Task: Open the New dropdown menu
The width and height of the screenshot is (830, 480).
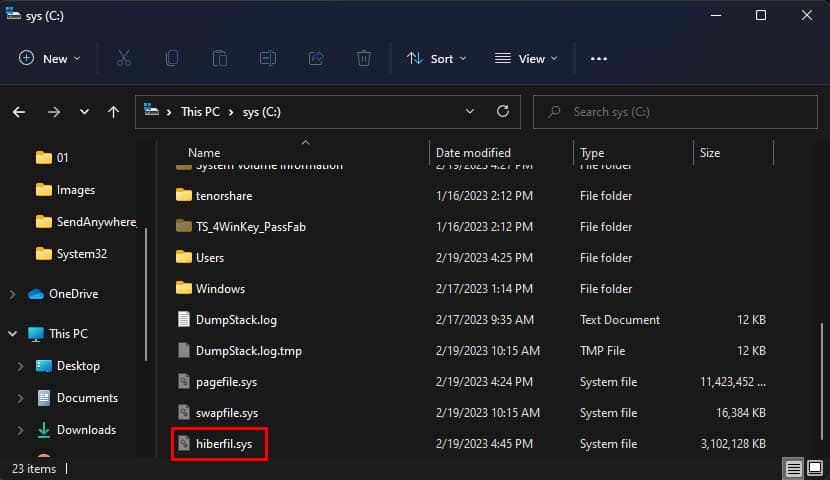Action: [49, 58]
